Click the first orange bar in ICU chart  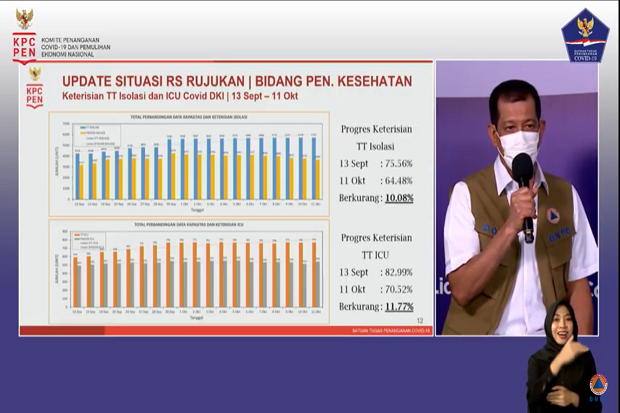(x=76, y=282)
